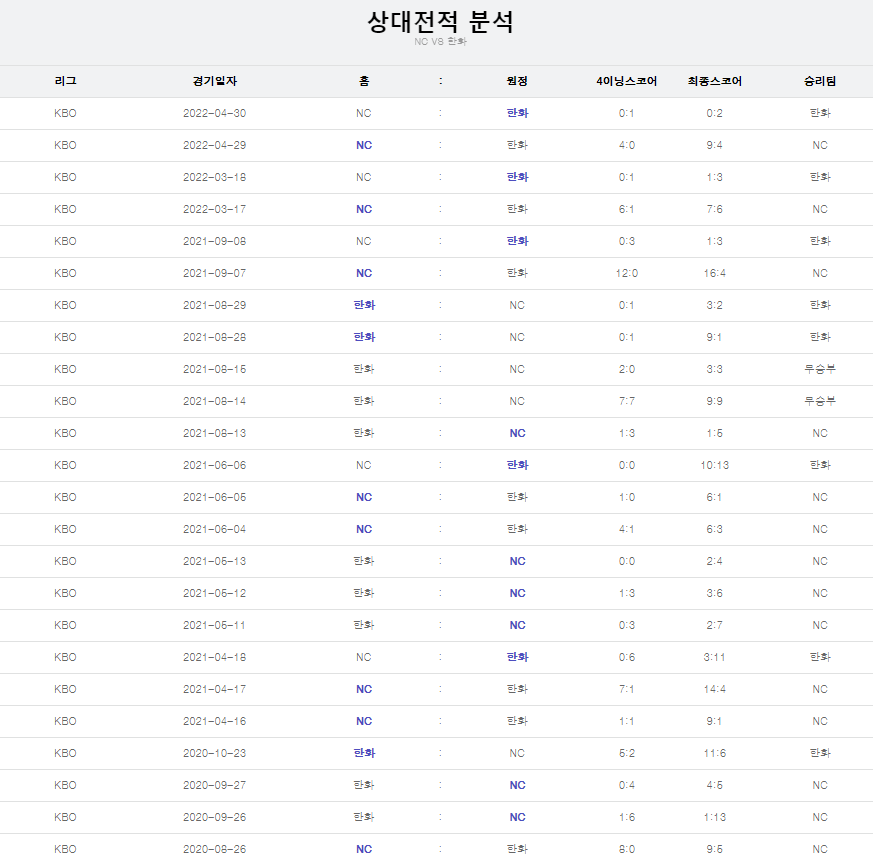This screenshot has height=860, width=873.
Task: Select the date cell '2020-09-27'
Action: pyautogui.click(x=214, y=785)
